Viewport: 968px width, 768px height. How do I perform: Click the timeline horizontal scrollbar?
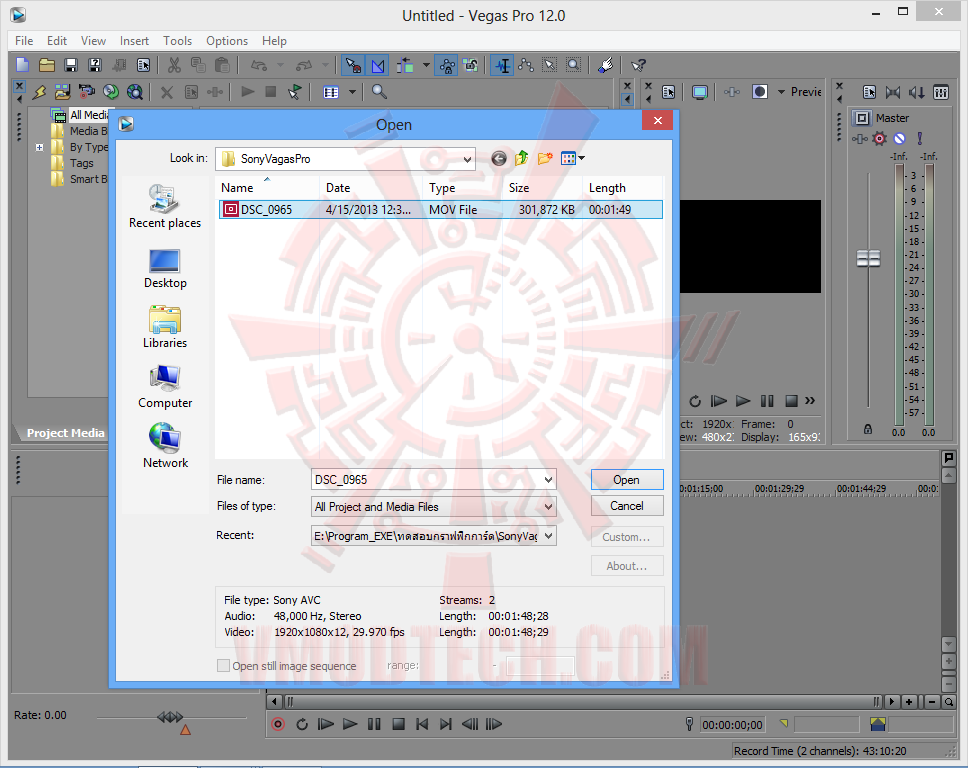click(583, 702)
